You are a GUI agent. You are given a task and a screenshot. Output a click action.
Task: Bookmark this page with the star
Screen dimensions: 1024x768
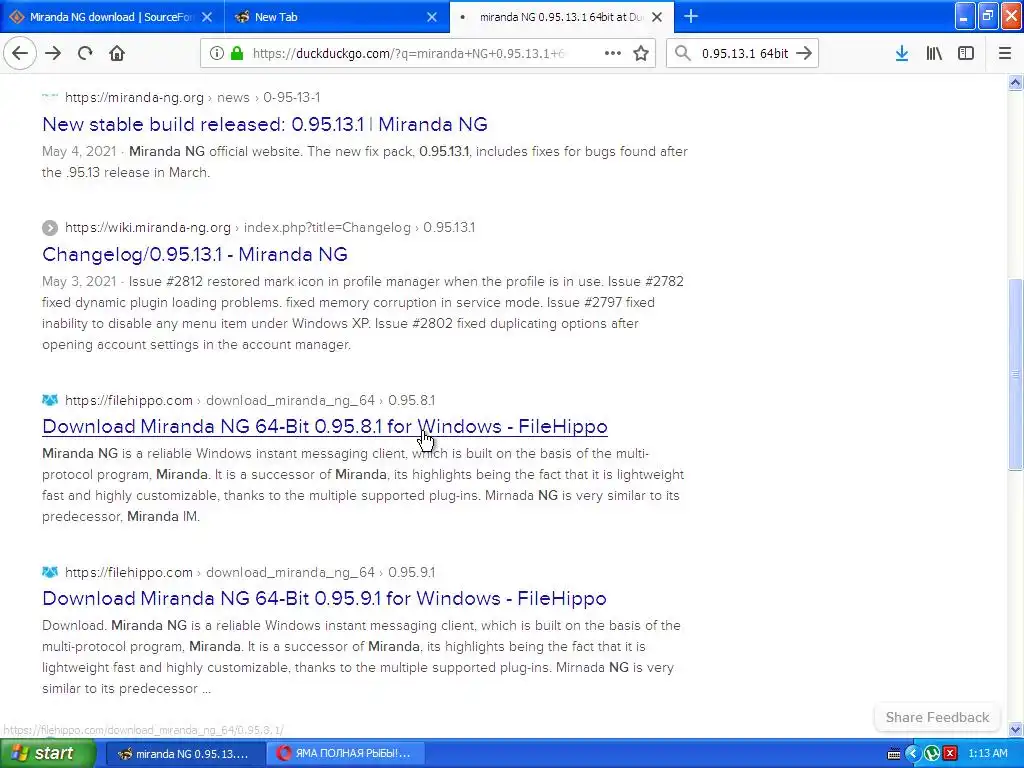click(x=641, y=54)
